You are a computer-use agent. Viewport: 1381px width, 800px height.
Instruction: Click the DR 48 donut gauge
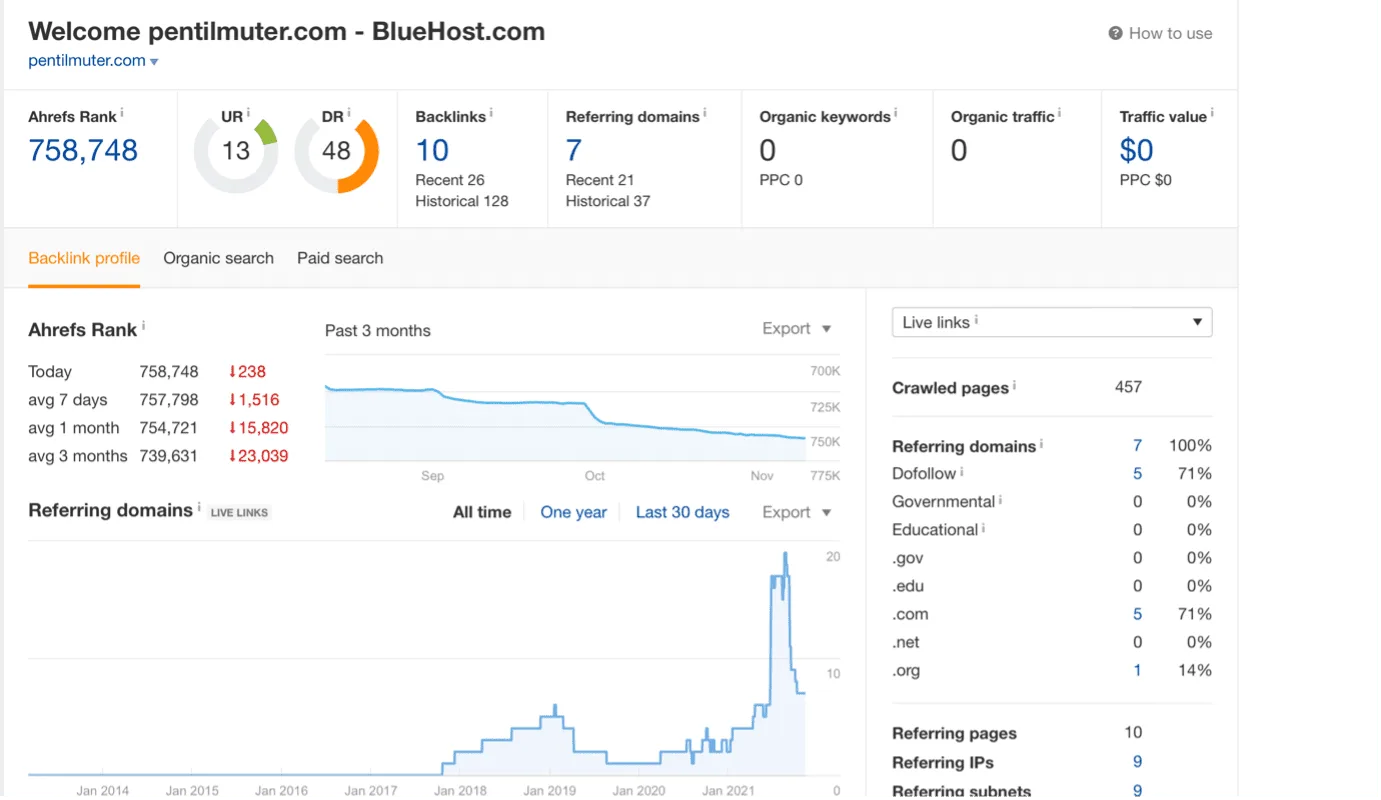click(336, 151)
